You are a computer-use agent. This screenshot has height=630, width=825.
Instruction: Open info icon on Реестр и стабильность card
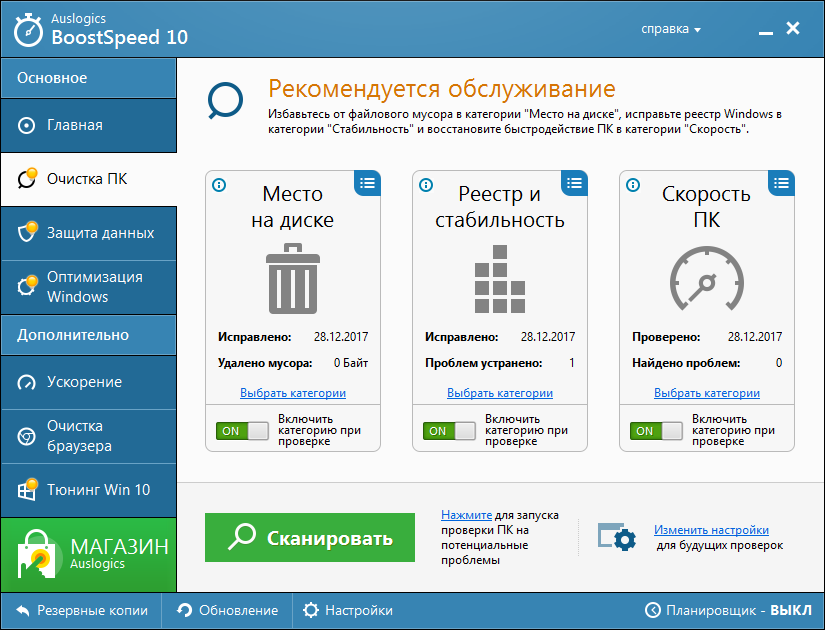426,185
